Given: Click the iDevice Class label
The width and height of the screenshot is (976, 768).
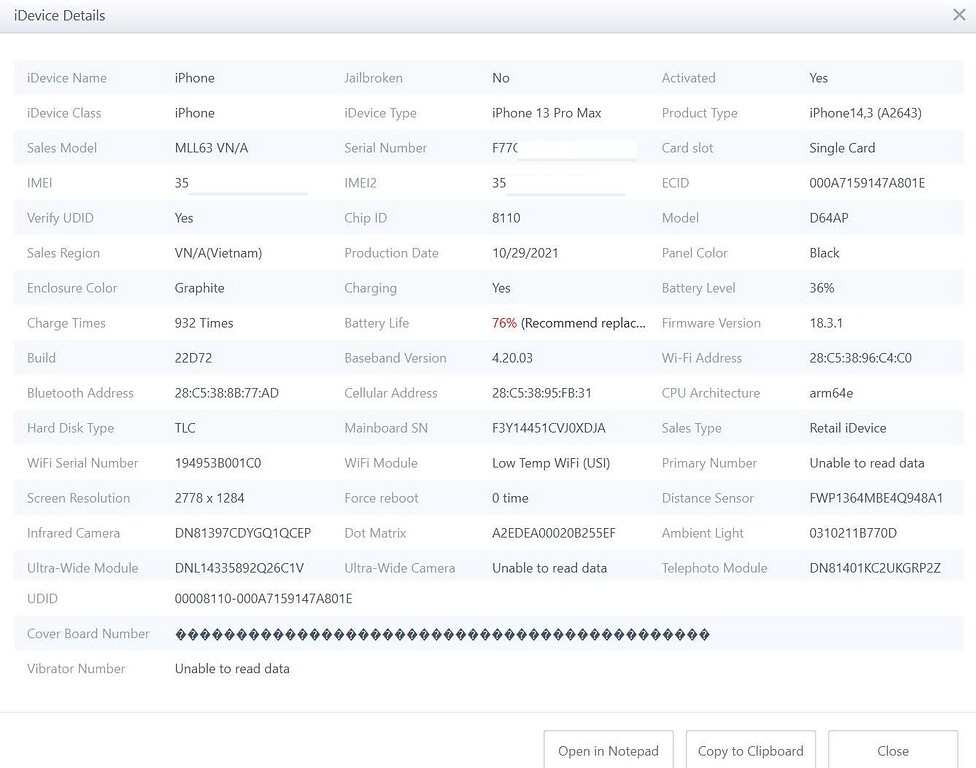Looking at the screenshot, I should pyautogui.click(x=63, y=113).
